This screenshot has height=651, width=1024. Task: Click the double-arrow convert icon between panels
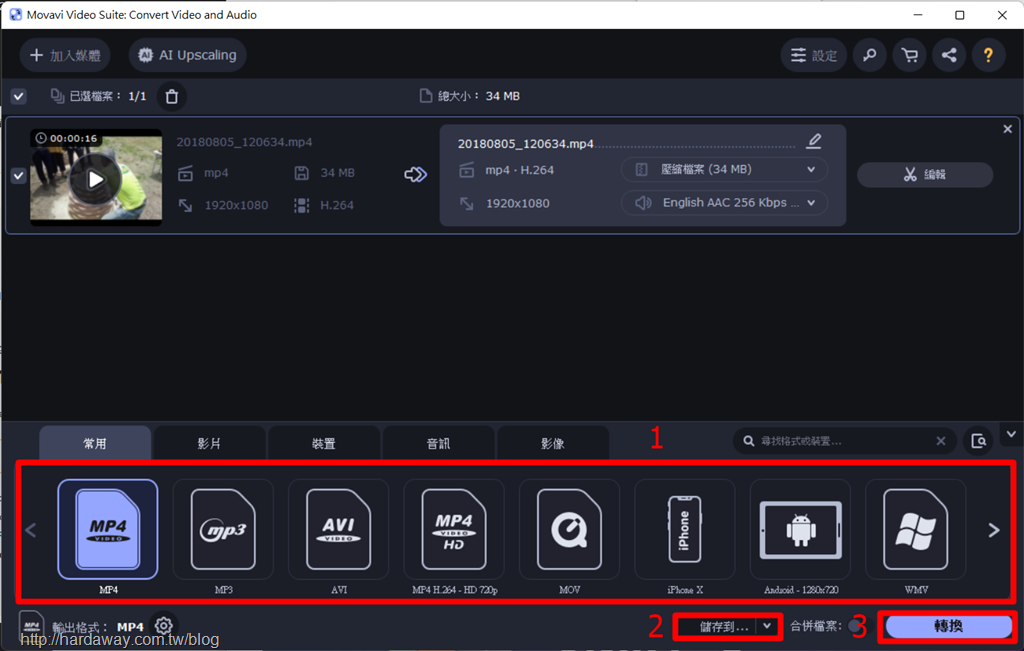415,175
